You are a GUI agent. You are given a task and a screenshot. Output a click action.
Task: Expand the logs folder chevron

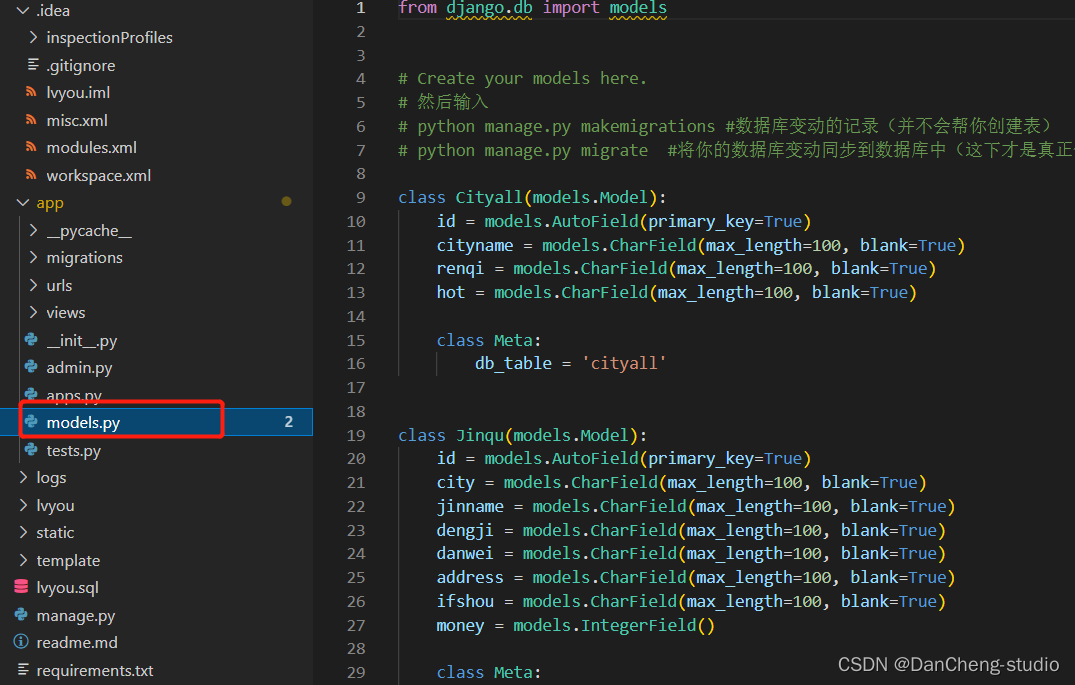pyautogui.click(x=23, y=477)
